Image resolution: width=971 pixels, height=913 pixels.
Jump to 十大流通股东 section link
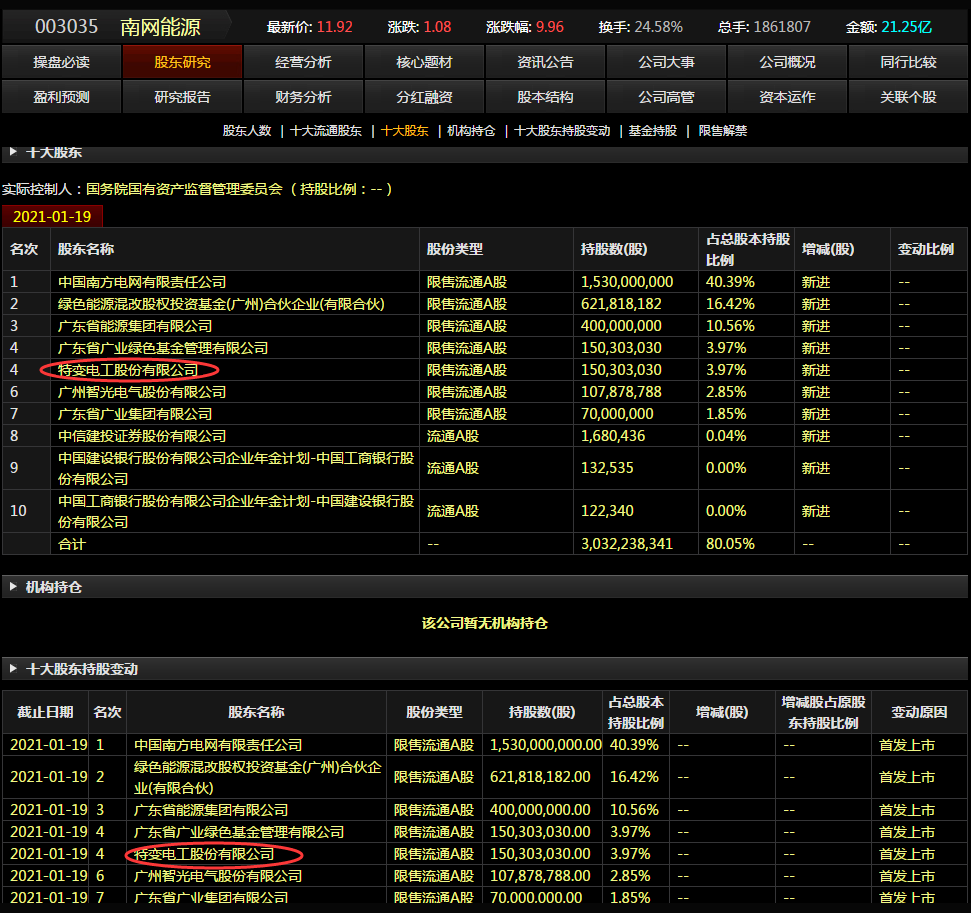coord(326,131)
